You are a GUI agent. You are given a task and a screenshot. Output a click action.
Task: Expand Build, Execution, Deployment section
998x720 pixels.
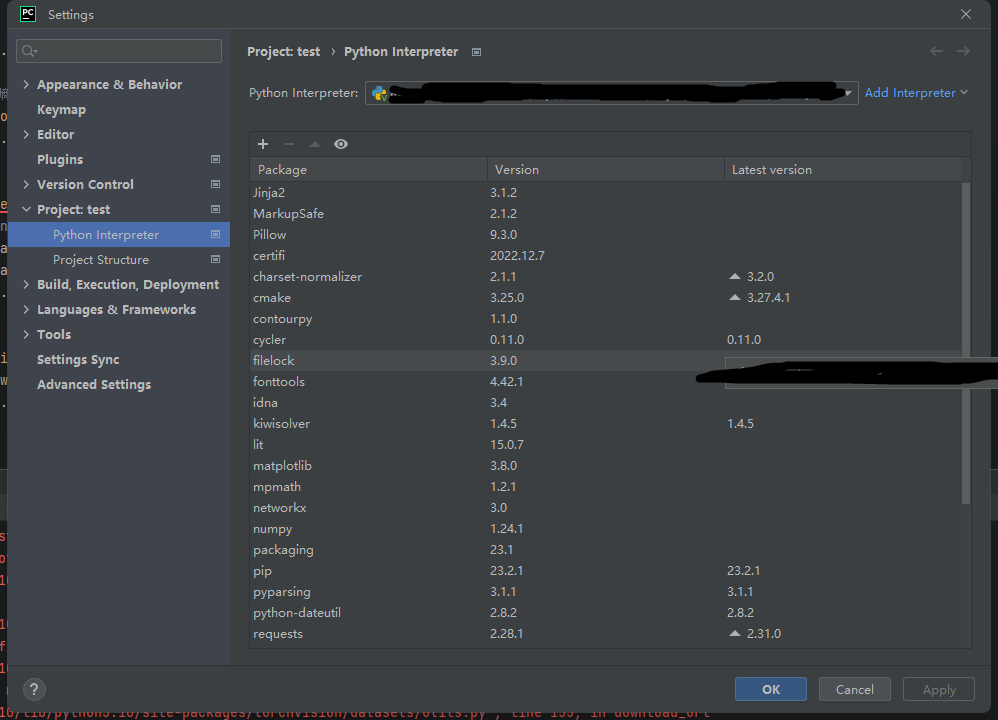click(26, 284)
